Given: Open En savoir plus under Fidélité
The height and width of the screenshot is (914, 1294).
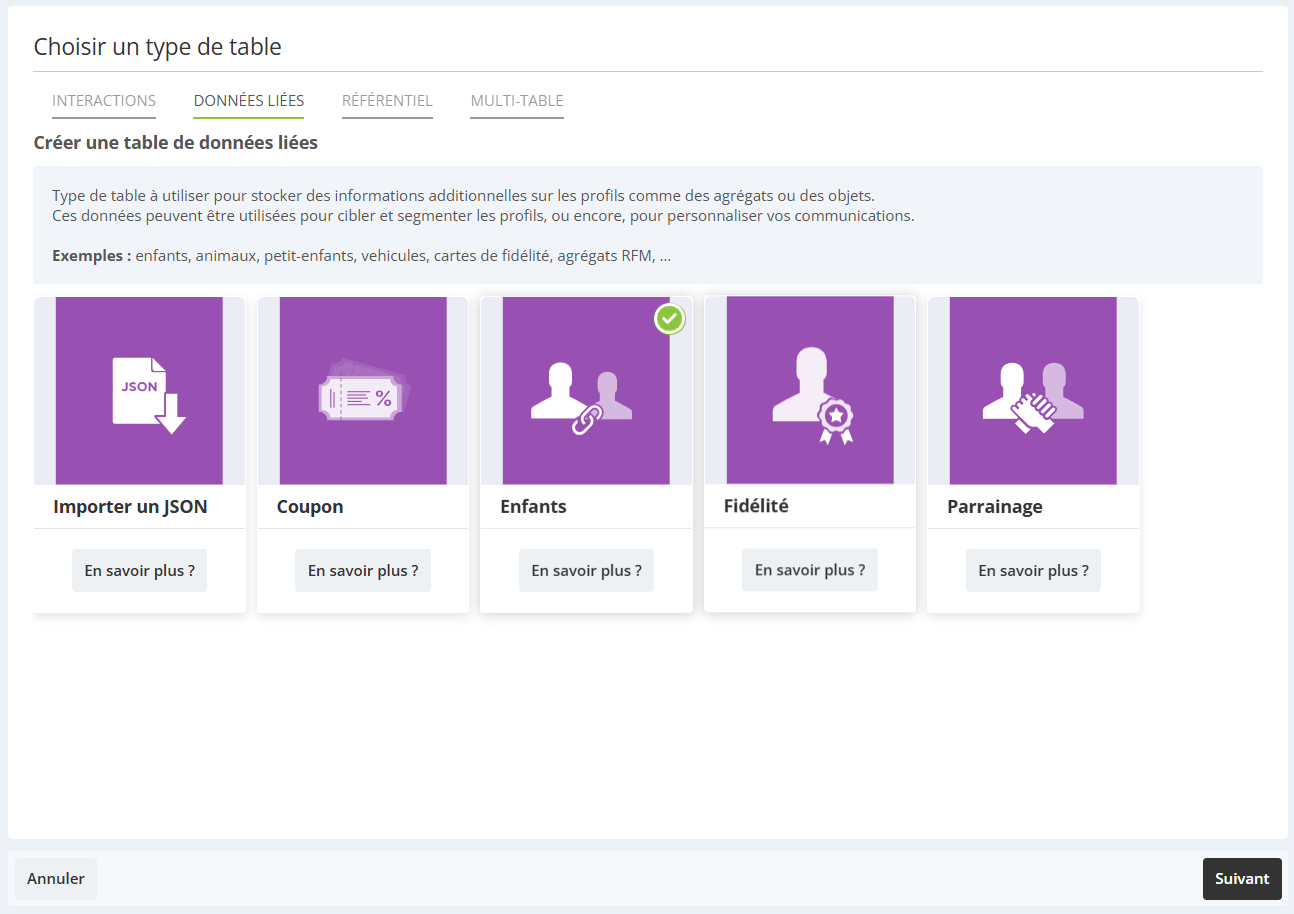Looking at the screenshot, I should (x=810, y=570).
